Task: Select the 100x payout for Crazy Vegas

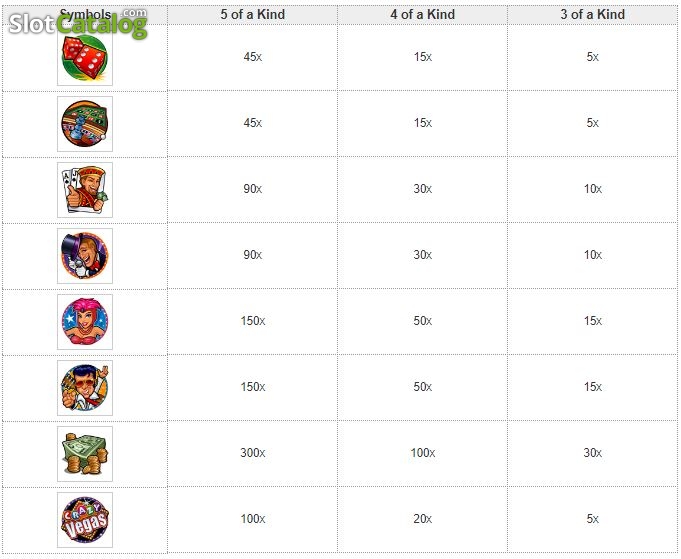Action: (x=253, y=519)
